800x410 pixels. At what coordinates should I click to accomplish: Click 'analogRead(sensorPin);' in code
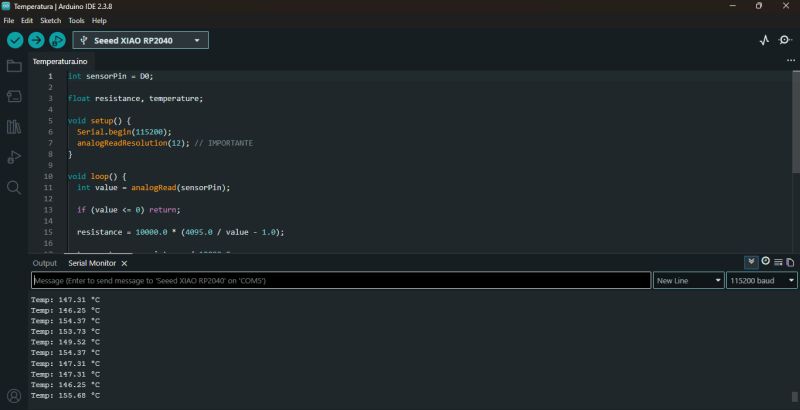(181, 188)
